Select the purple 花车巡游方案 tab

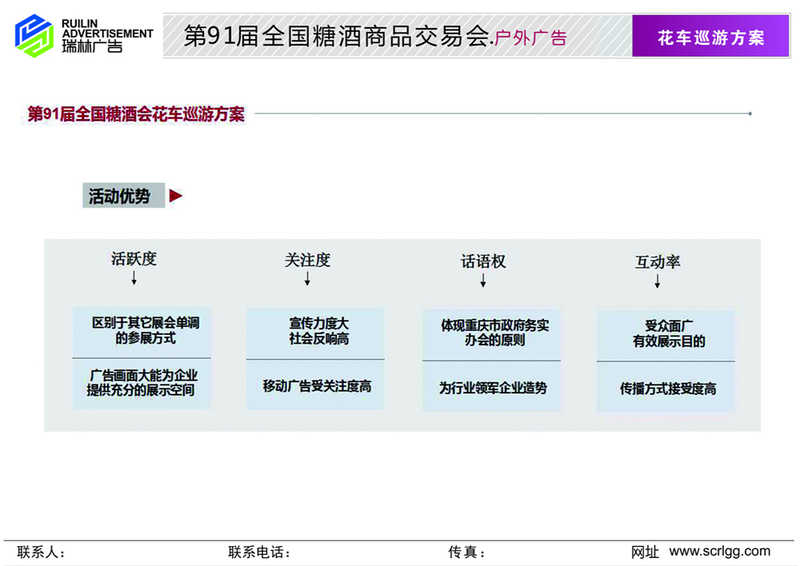(x=711, y=37)
